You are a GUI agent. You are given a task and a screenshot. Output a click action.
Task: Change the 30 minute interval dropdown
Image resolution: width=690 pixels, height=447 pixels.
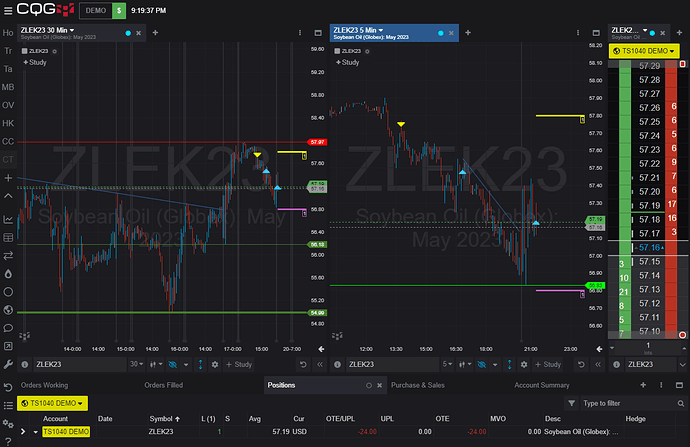click(x=136, y=364)
